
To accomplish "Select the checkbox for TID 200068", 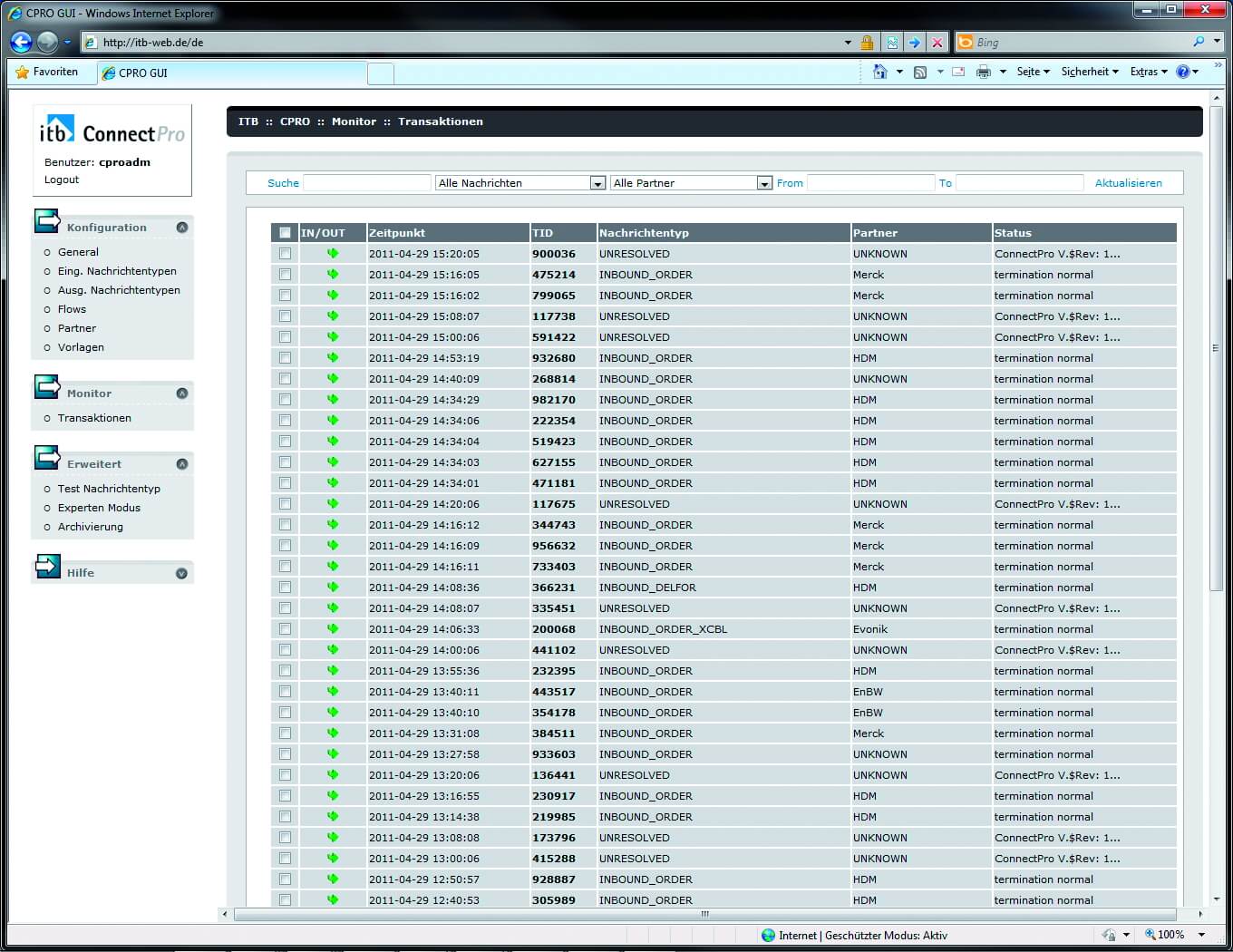I will 285,629.
